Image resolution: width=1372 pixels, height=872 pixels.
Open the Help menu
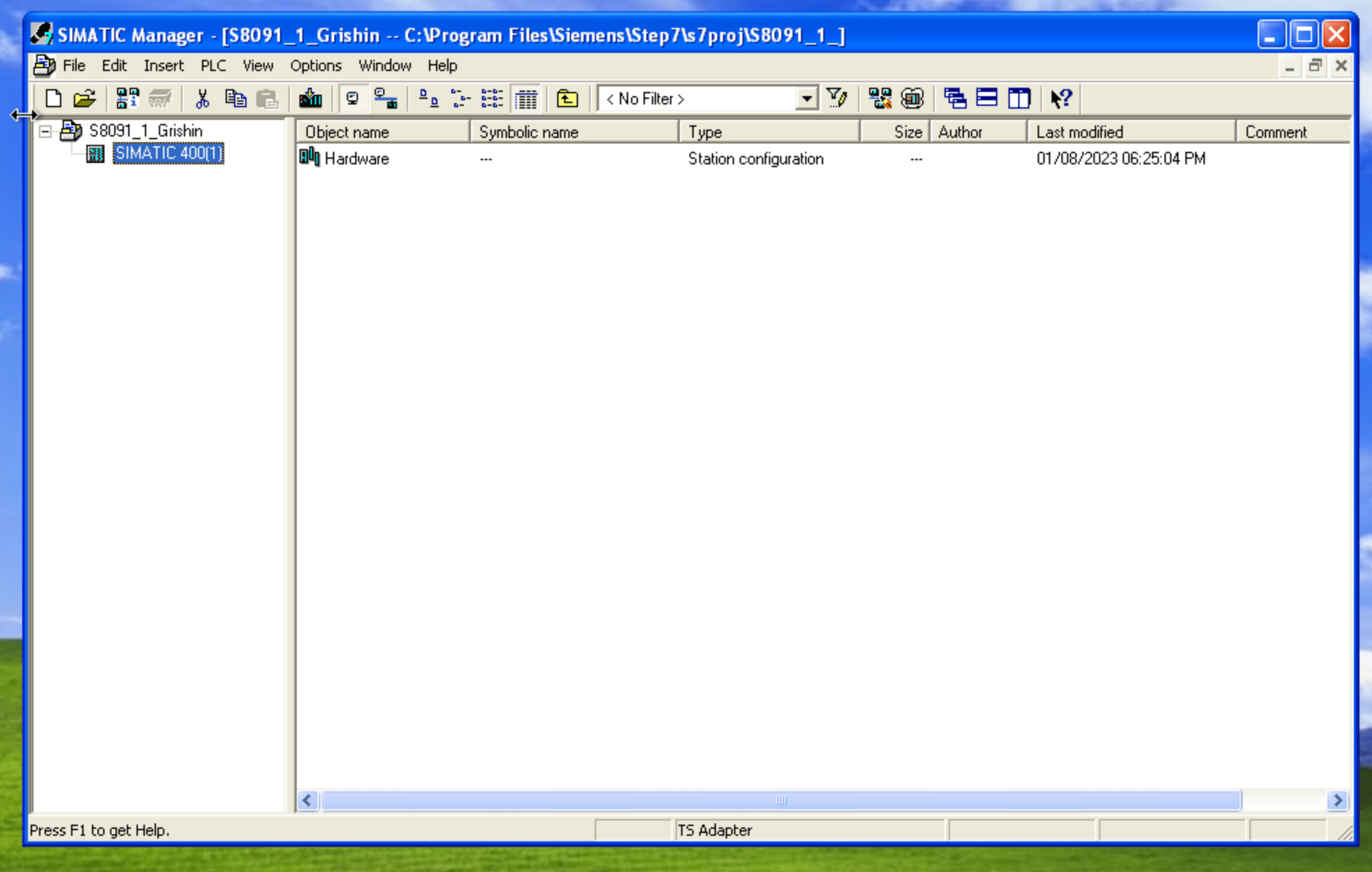point(442,65)
